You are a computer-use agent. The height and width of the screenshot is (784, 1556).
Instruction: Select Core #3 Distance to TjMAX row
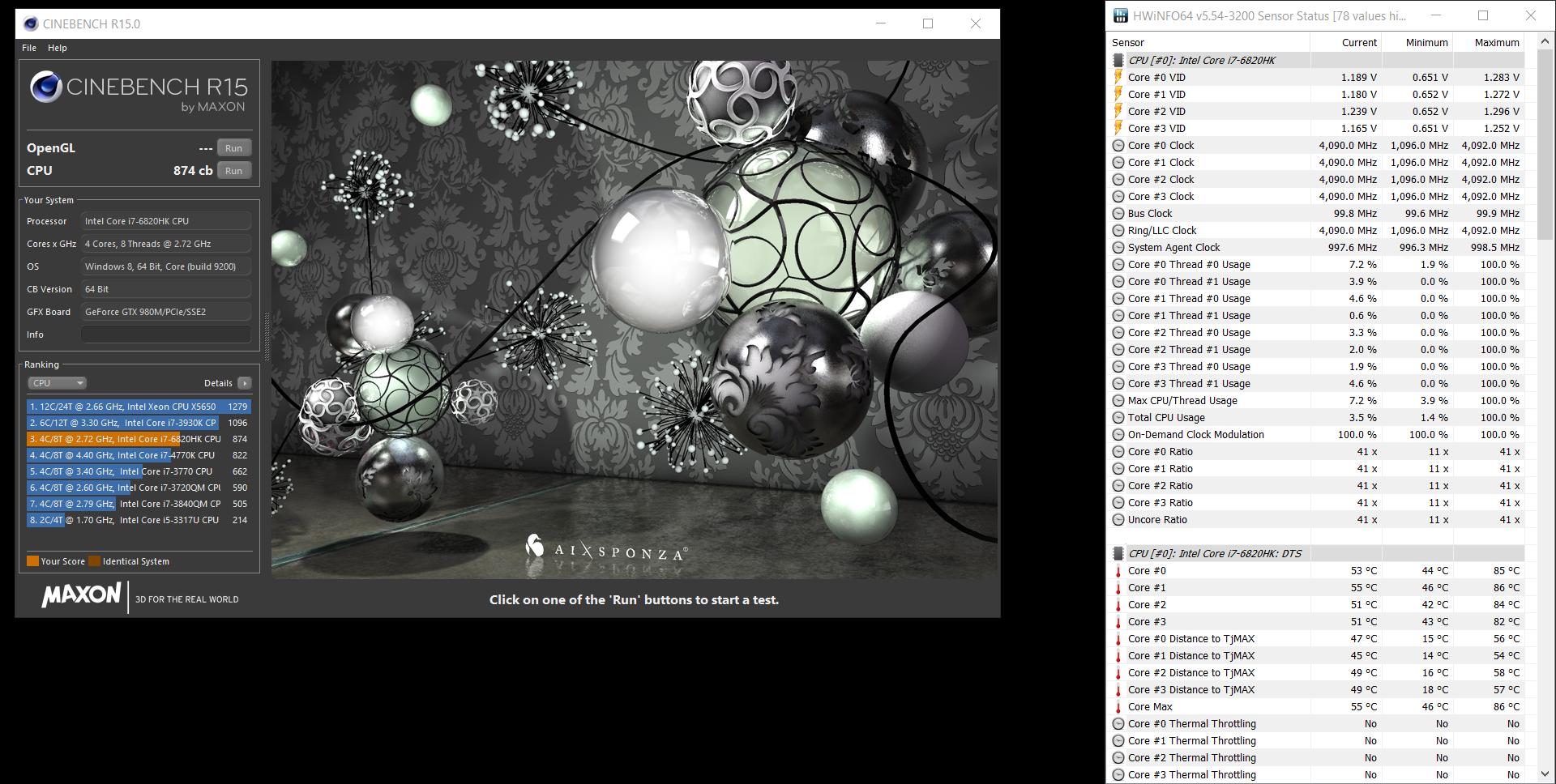tap(1316, 690)
